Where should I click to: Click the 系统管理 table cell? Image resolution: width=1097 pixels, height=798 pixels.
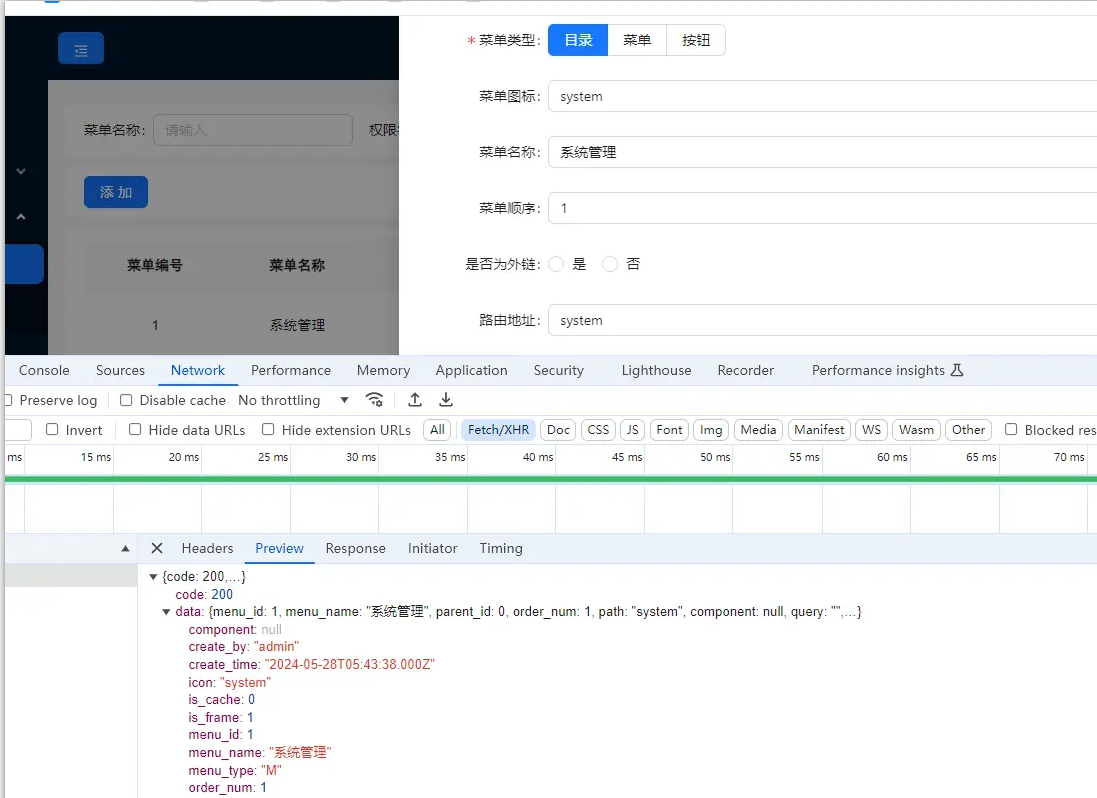[x=297, y=325]
